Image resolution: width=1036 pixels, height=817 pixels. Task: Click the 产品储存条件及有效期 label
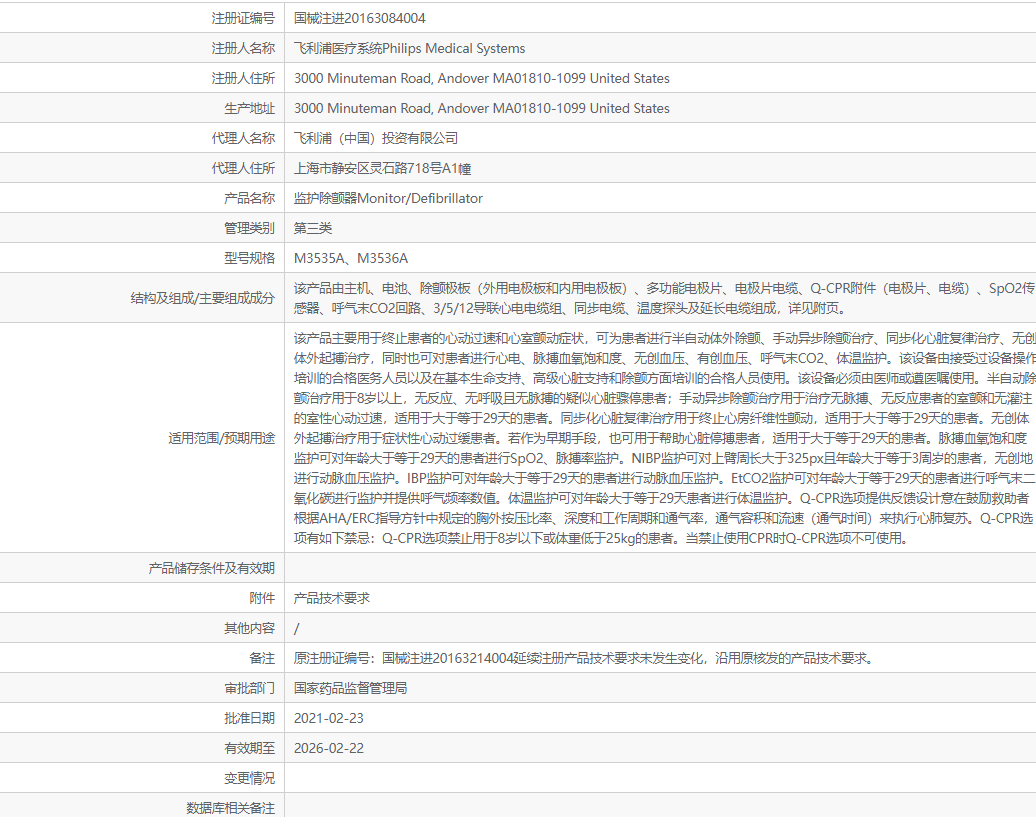click(x=211, y=568)
